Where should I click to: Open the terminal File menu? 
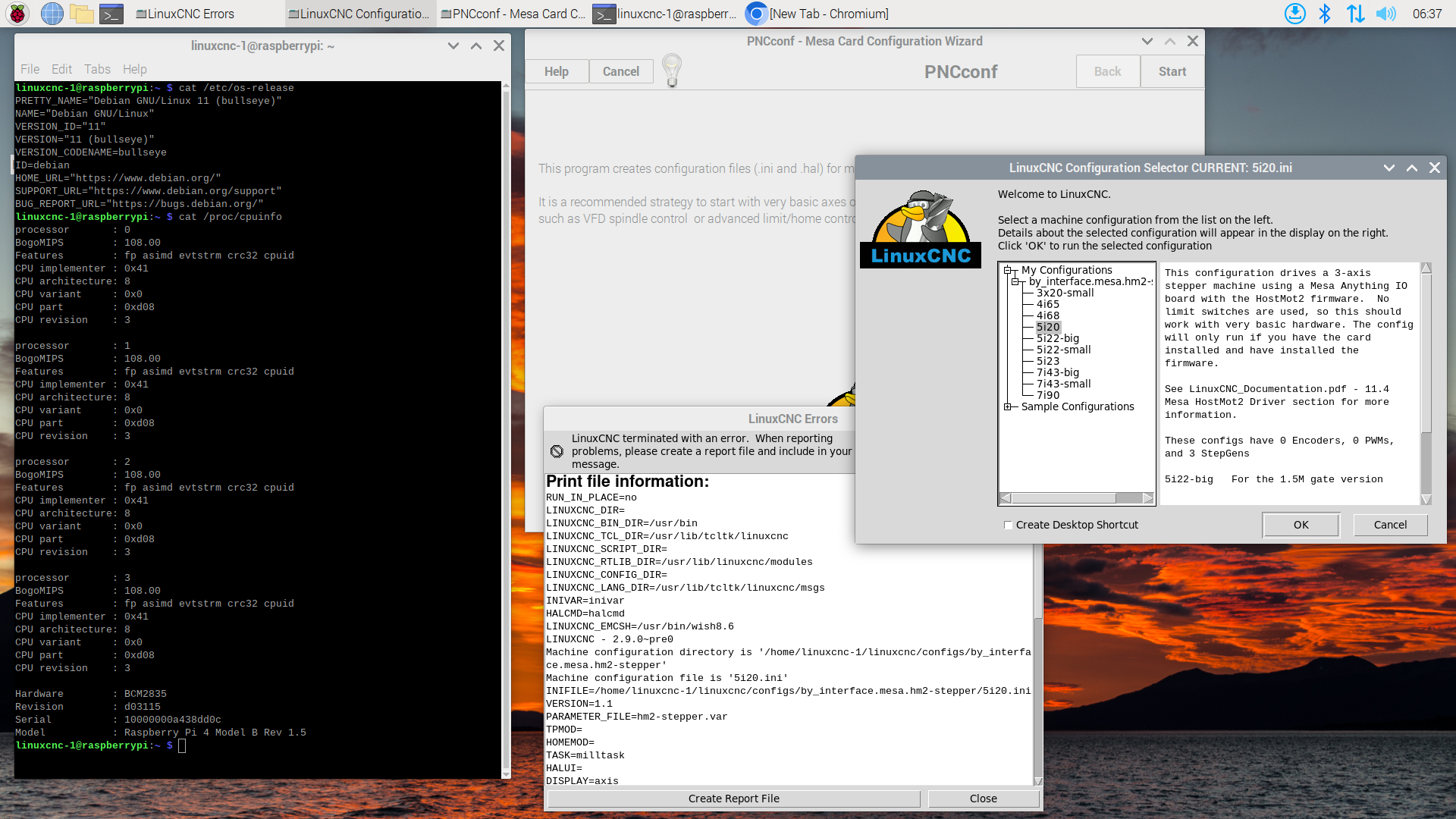(30, 69)
